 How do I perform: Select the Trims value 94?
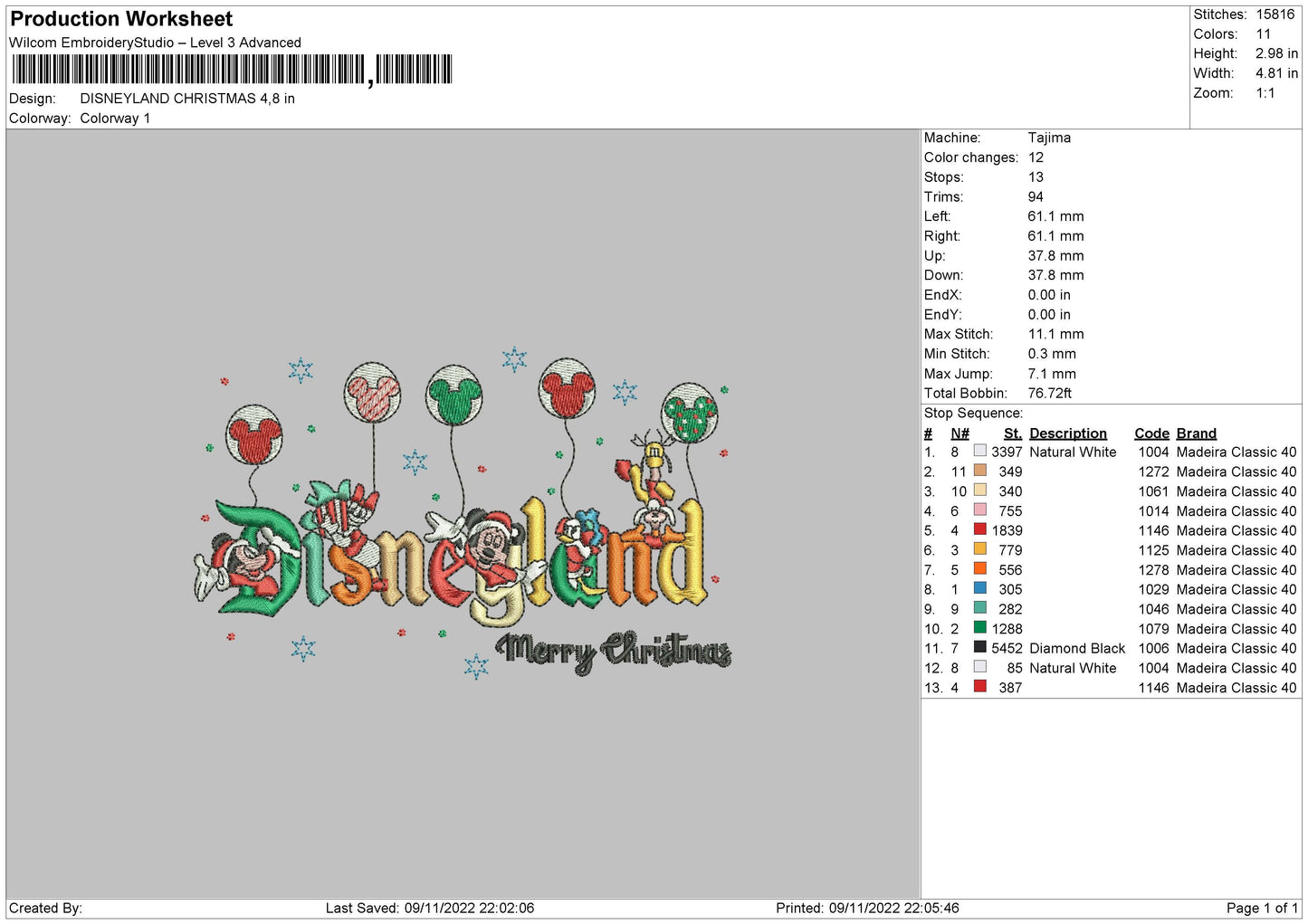tap(1036, 196)
